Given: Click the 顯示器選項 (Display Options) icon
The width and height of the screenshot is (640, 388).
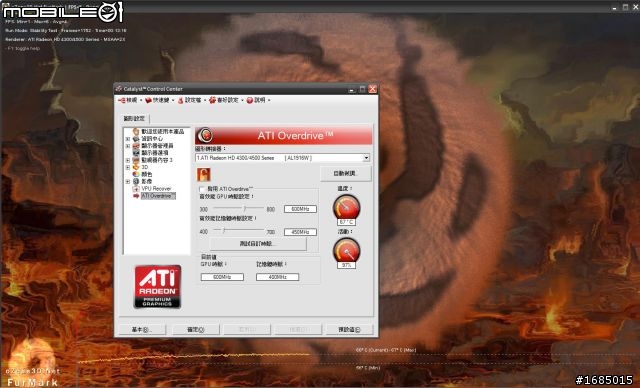Looking at the screenshot, I should click(x=136, y=153).
